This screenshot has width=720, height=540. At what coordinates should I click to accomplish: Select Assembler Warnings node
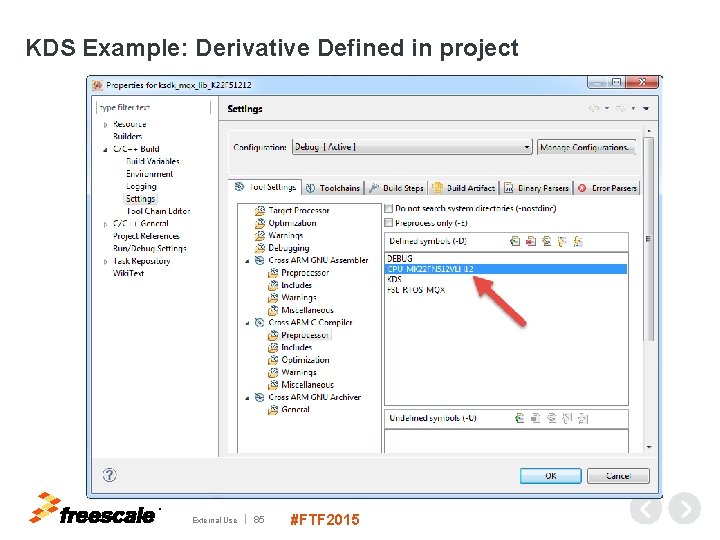click(x=292, y=298)
